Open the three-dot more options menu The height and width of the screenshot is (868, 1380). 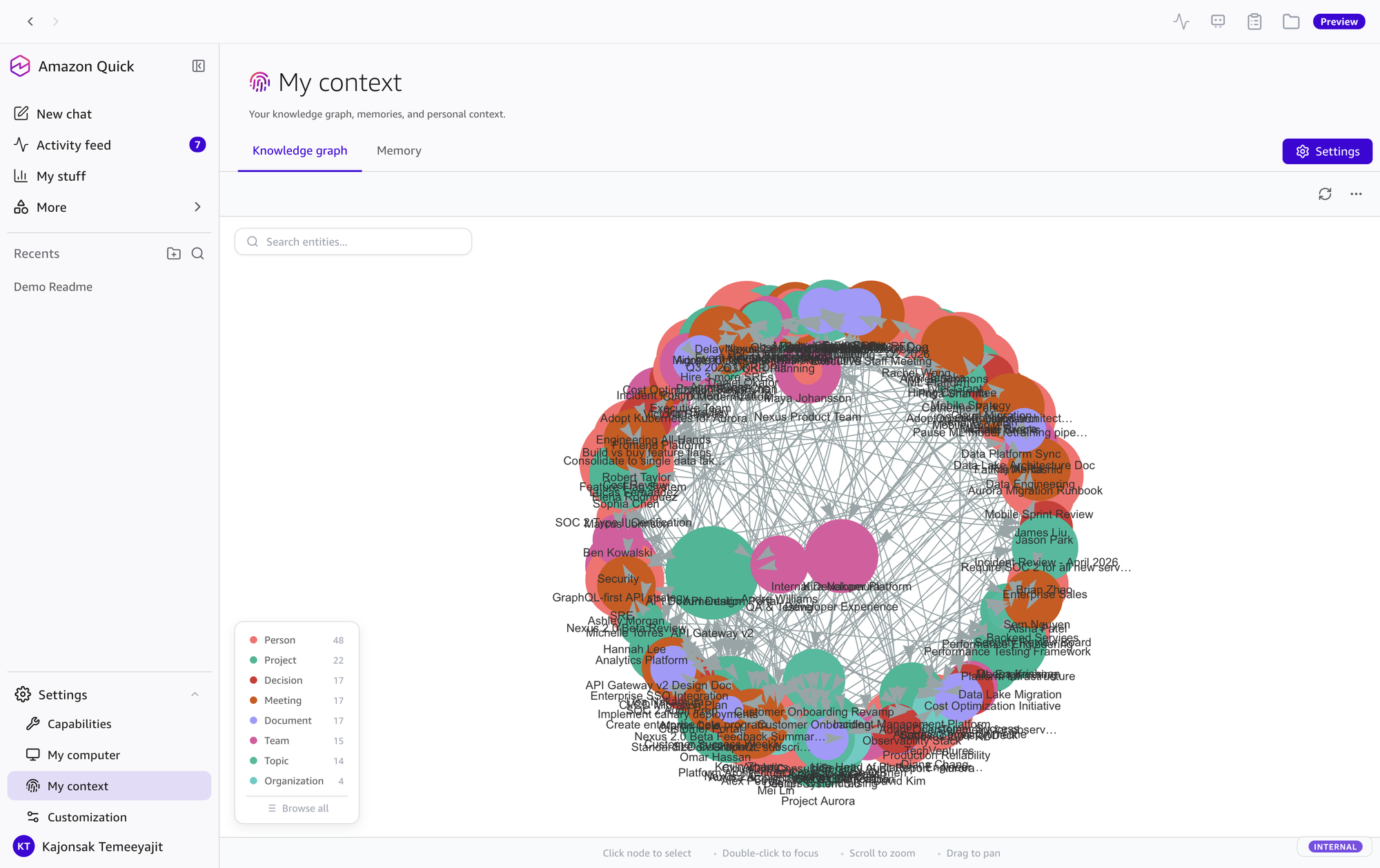[1357, 194]
